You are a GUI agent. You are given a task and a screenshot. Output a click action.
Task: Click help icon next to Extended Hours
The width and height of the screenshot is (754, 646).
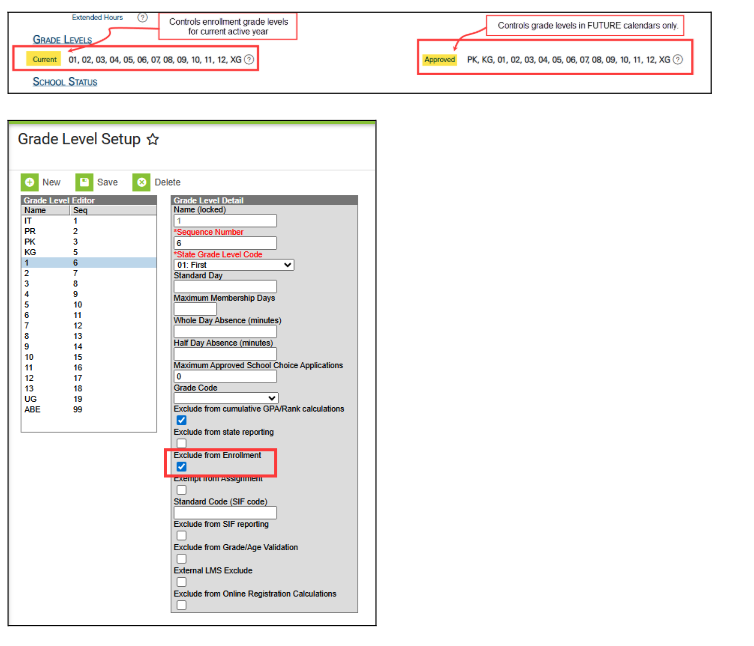(142, 18)
